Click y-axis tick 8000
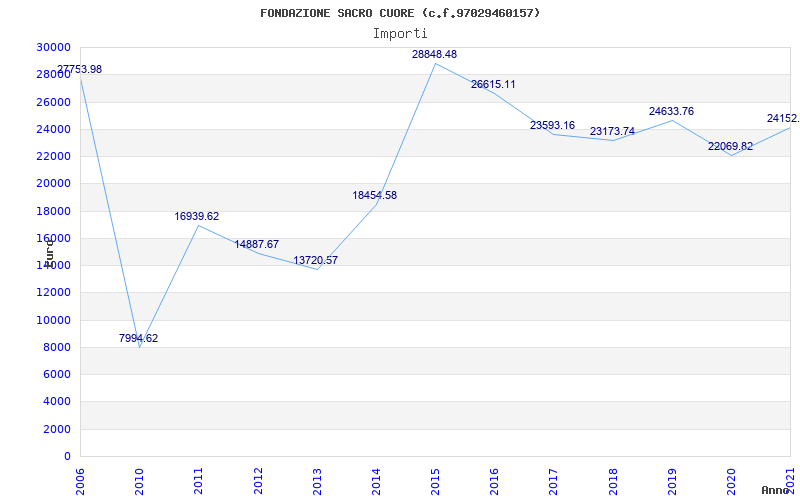 tap(57, 347)
